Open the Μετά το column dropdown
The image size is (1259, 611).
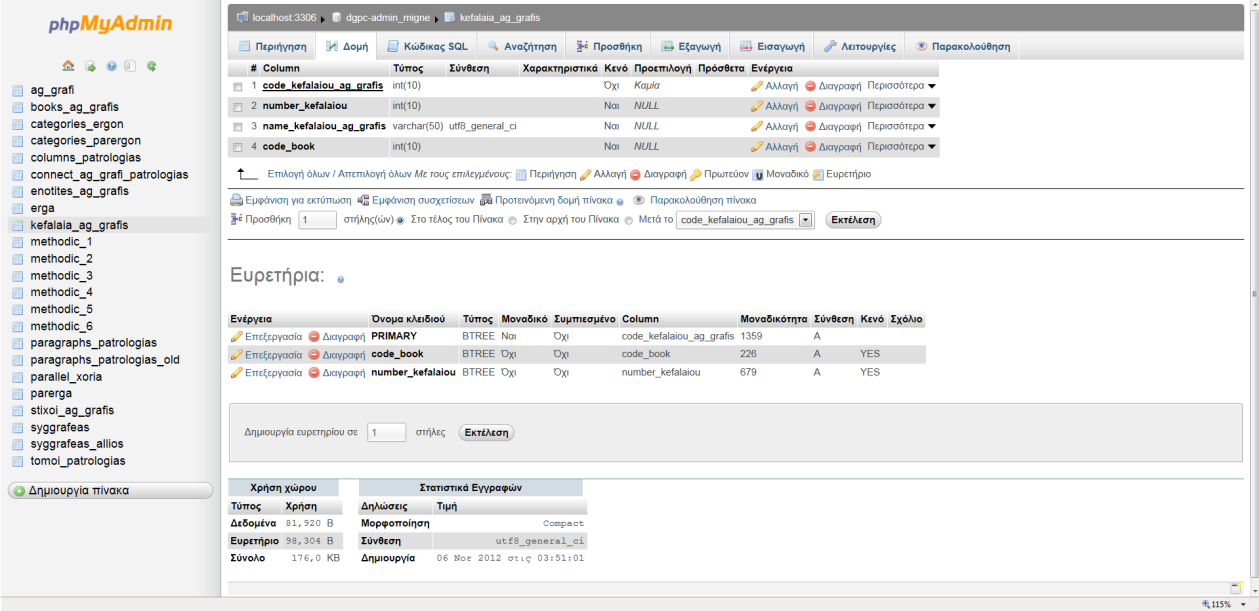tap(746, 220)
